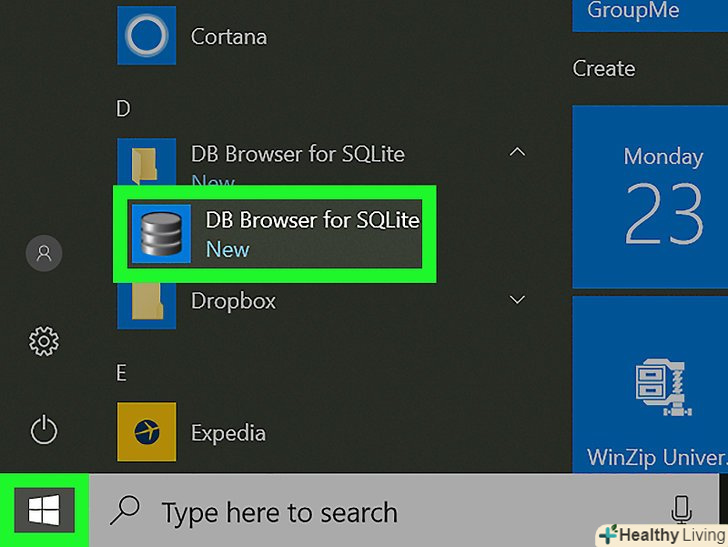Open the Power options button
The width and height of the screenshot is (728, 547).
(x=44, y=430)
